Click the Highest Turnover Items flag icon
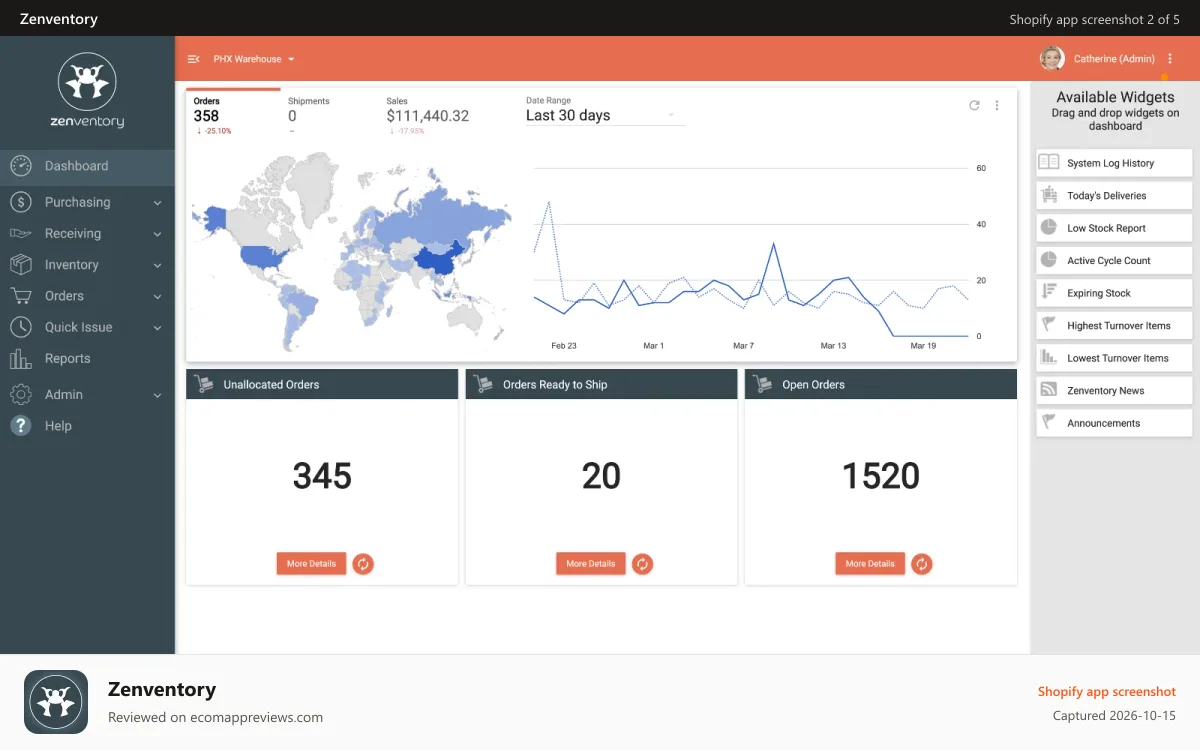 pos(1049,325)
